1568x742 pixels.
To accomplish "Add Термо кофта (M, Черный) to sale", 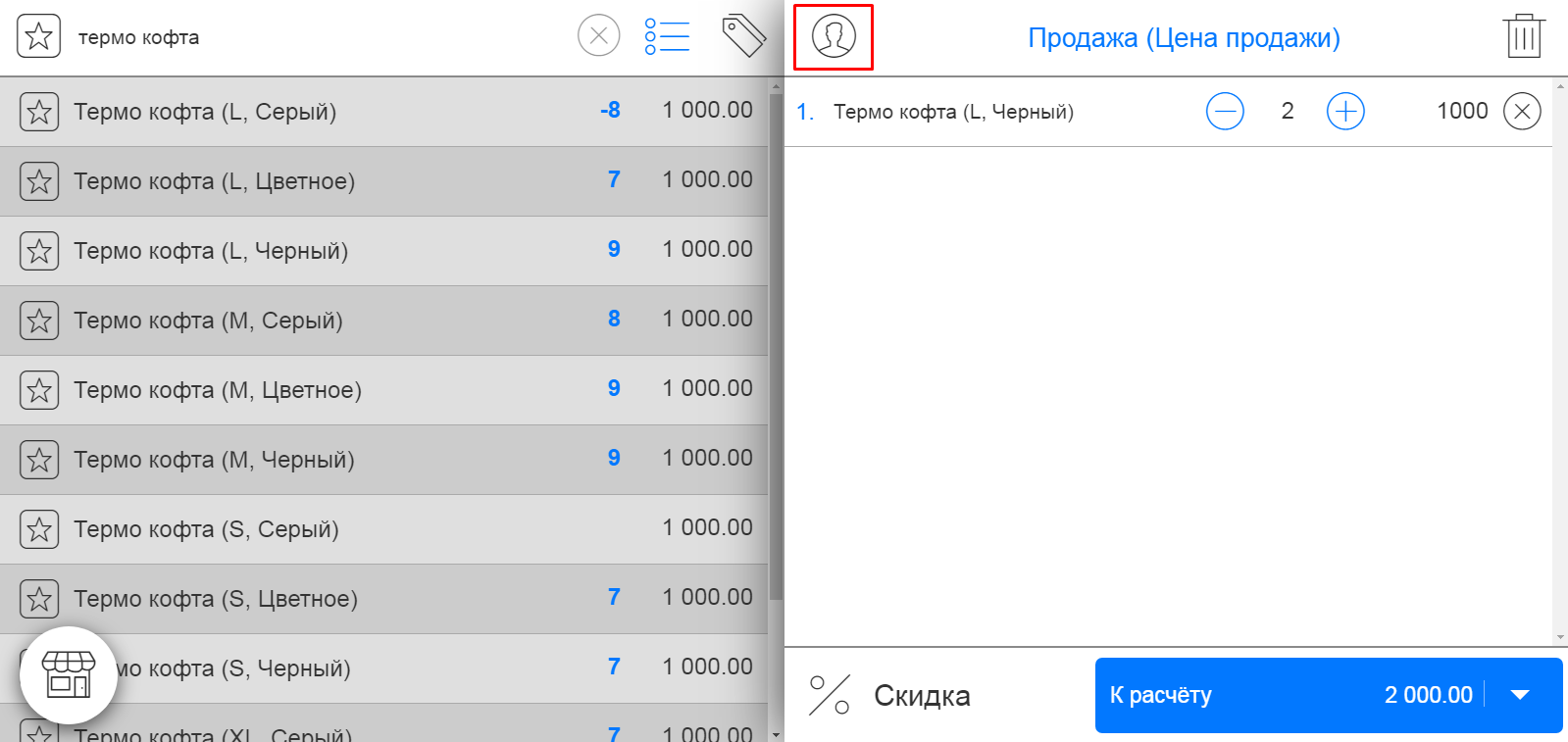I will tap(383, 460).
